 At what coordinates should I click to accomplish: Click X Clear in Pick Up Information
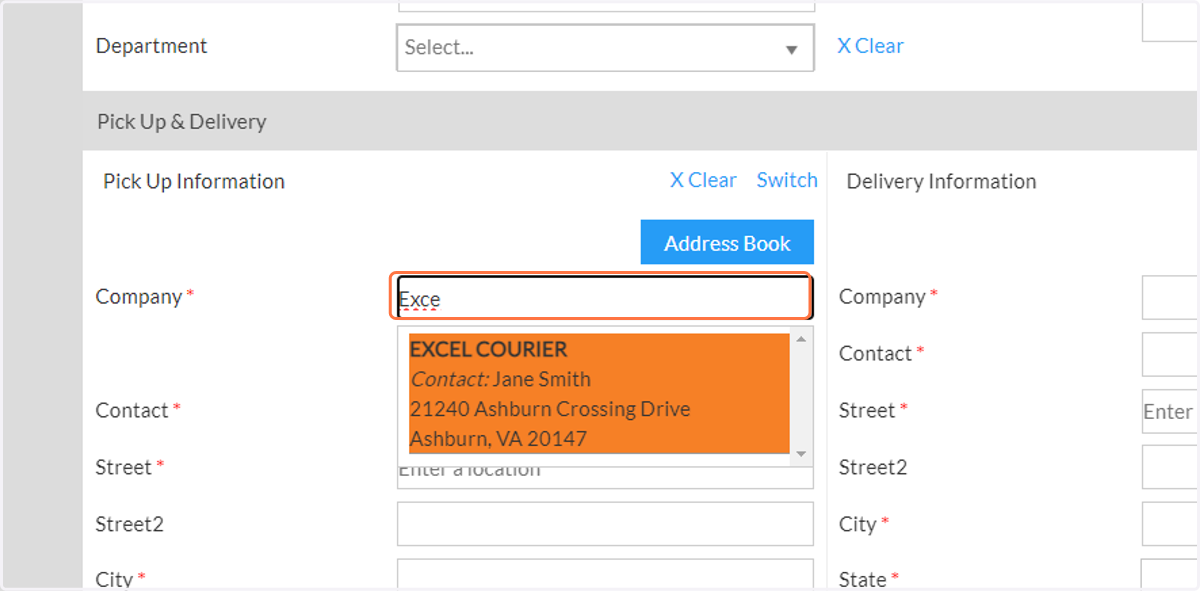point(703,180)
